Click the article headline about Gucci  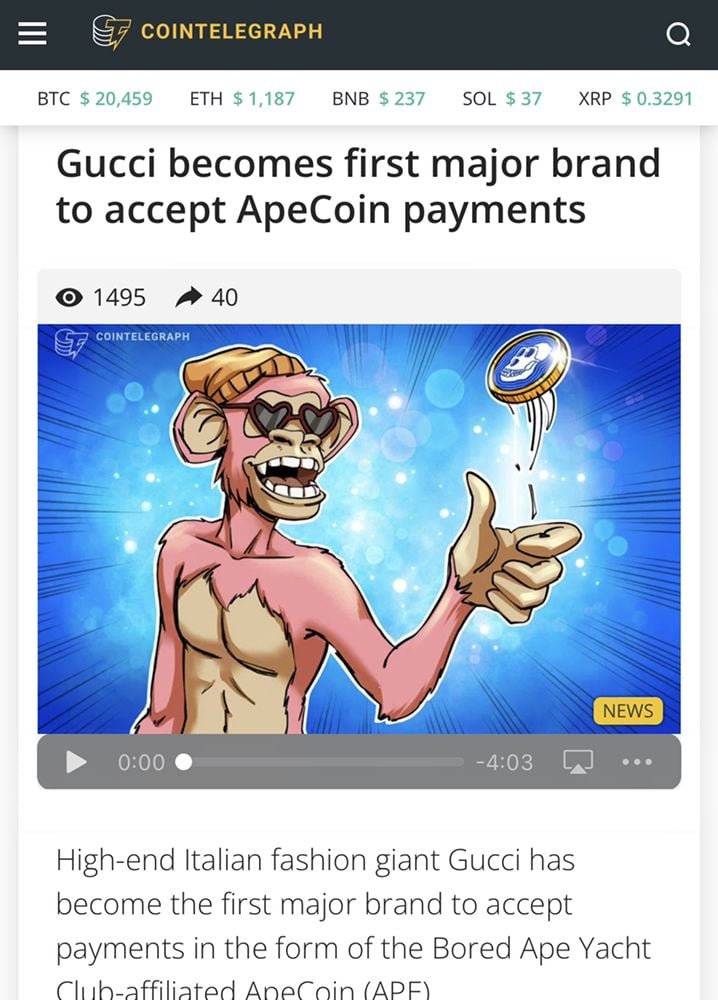coord(358,186)
